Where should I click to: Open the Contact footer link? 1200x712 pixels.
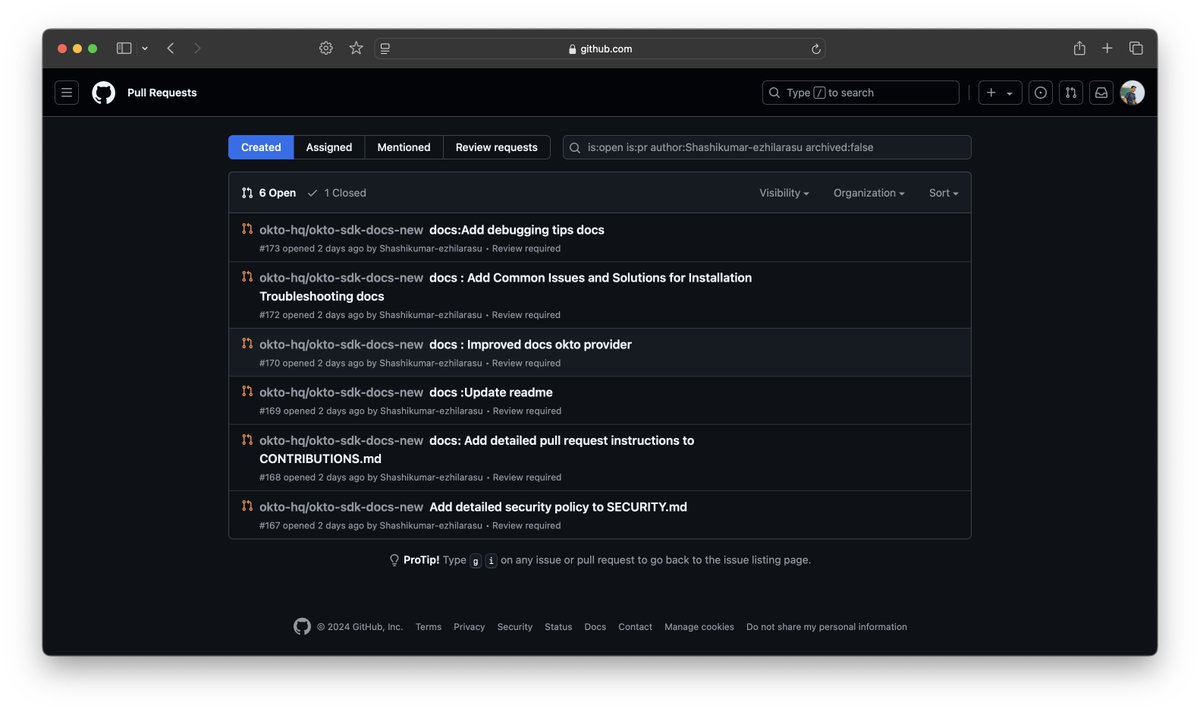point(635,627)
